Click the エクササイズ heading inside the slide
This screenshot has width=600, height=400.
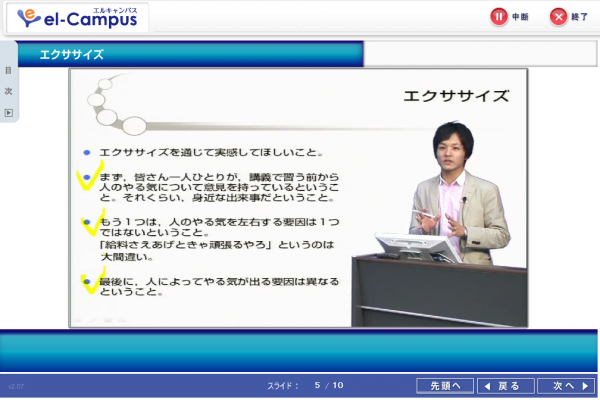pos(455,97)
